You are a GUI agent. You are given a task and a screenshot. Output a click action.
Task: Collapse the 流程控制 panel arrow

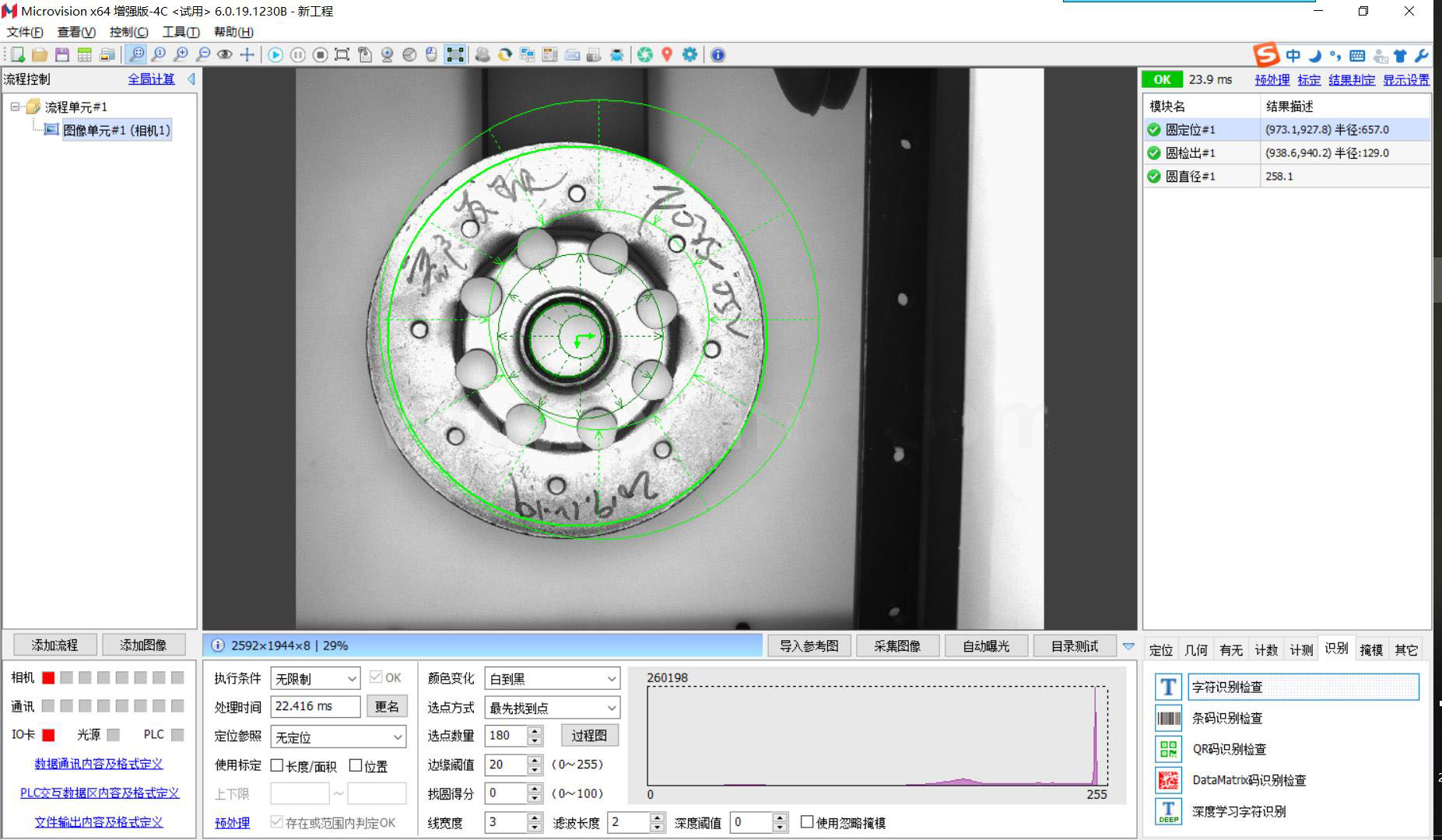tap(191, 79)
